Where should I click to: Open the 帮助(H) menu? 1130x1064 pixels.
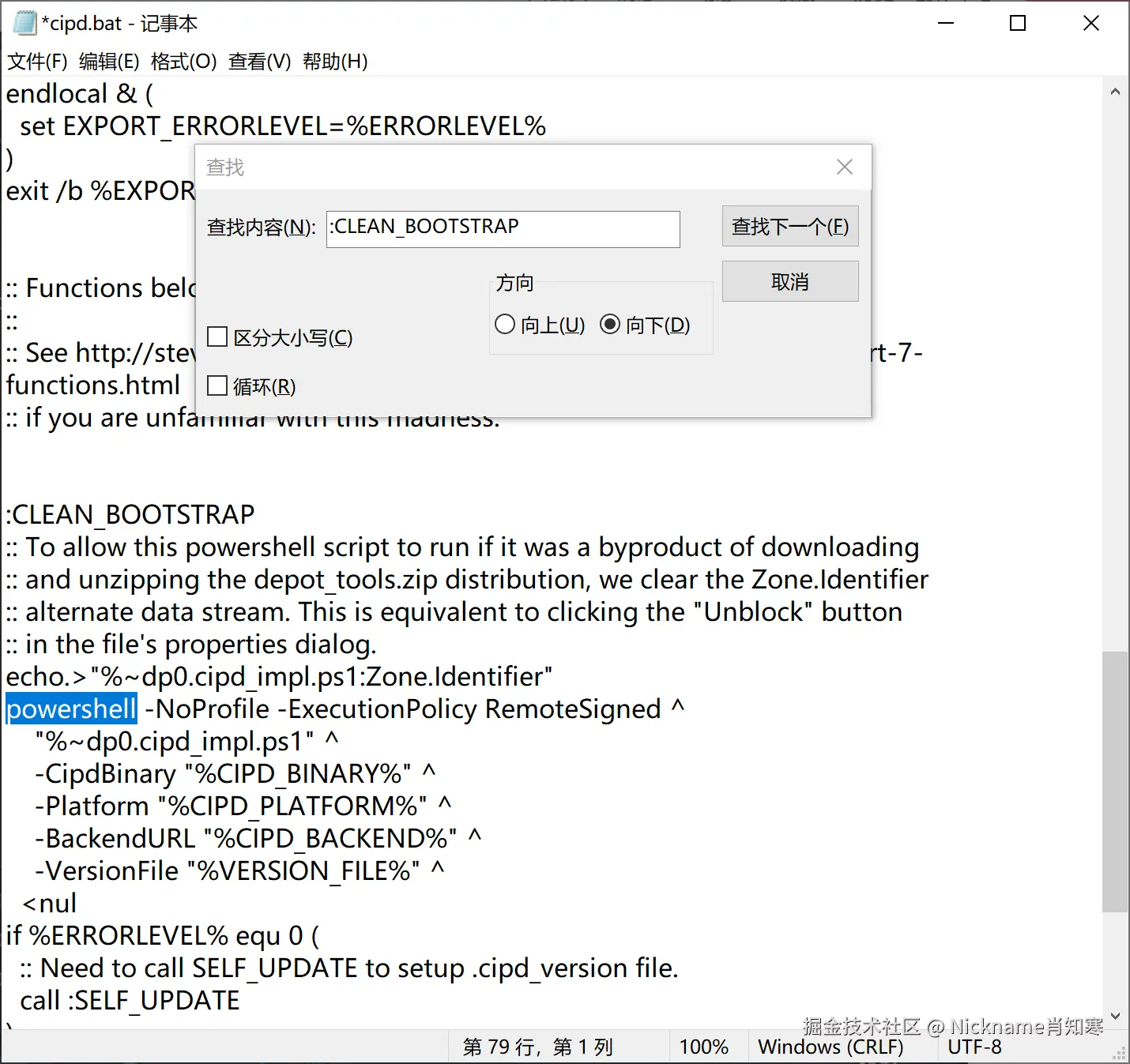tap(335, 62)
